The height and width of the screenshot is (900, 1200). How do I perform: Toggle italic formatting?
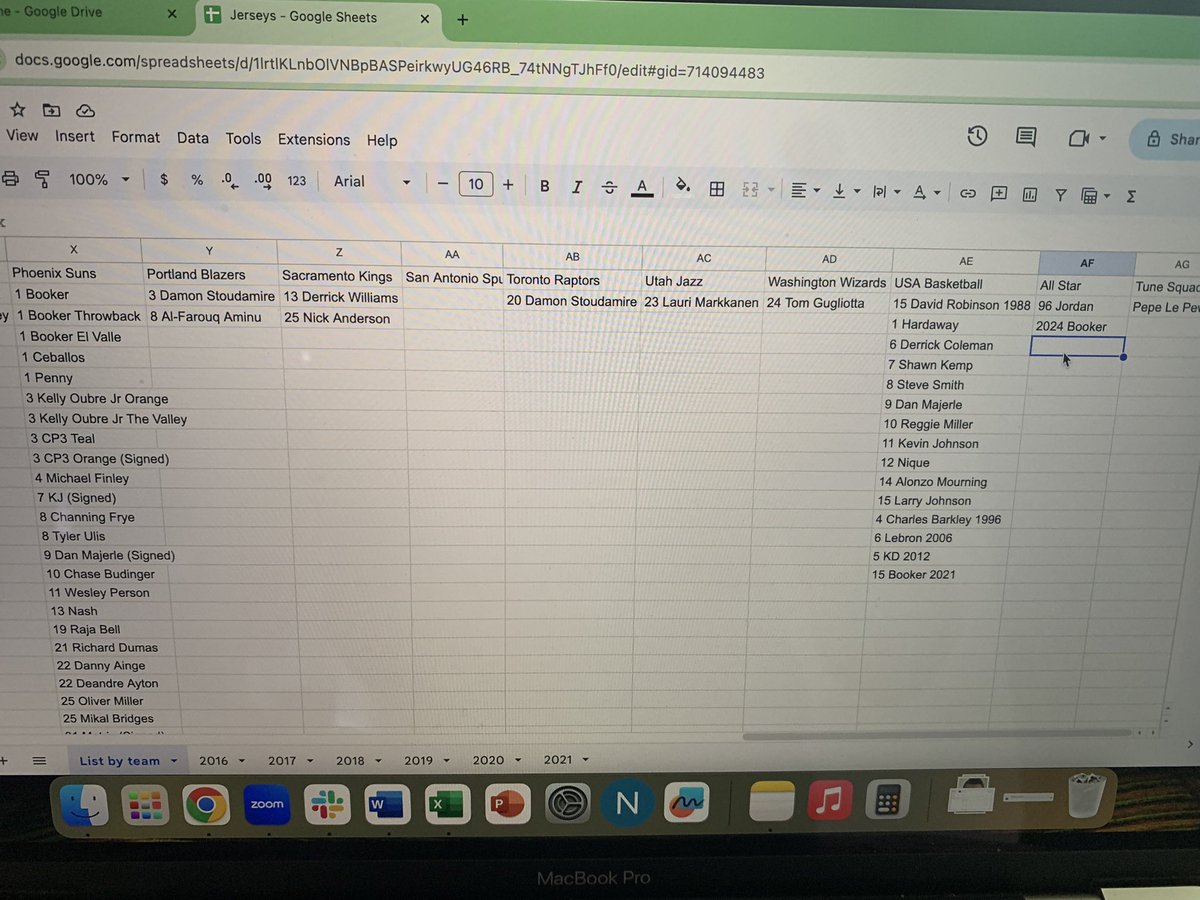click(577, 186)
